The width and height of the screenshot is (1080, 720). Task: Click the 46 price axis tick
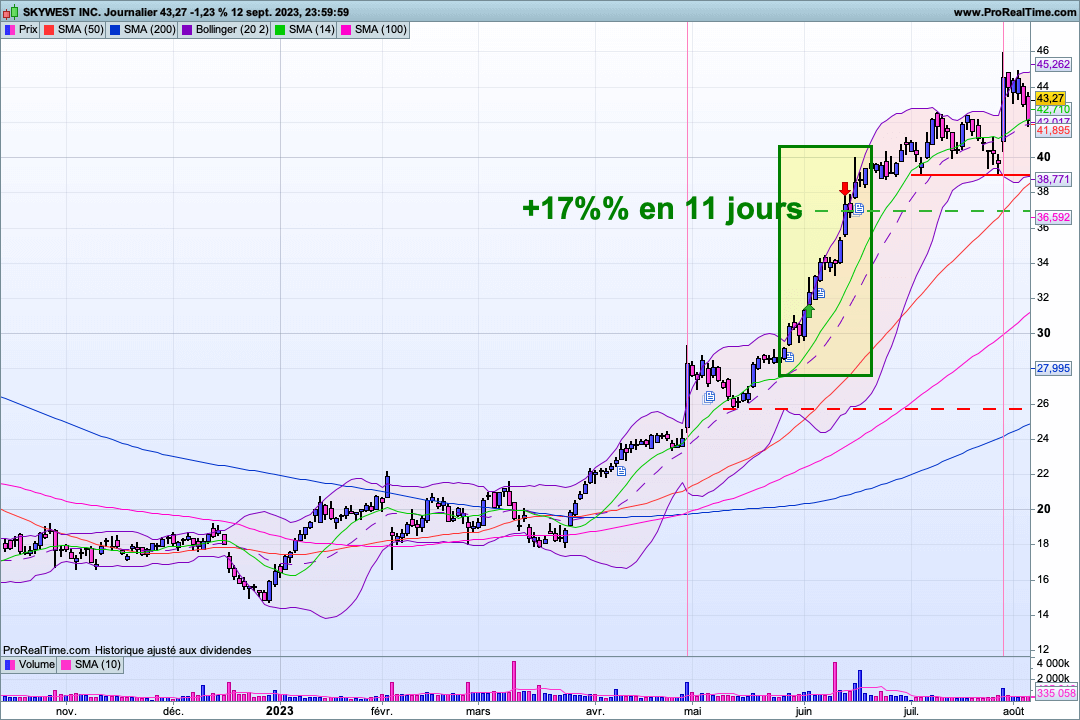point(1043,50)
